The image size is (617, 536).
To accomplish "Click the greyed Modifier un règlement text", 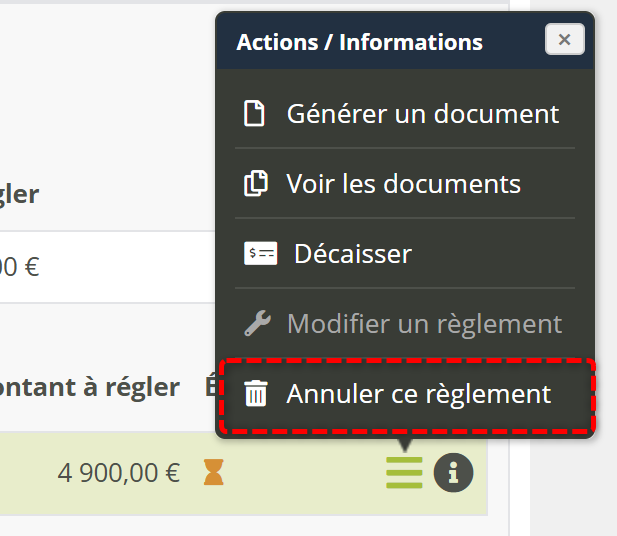I will 424,324.
